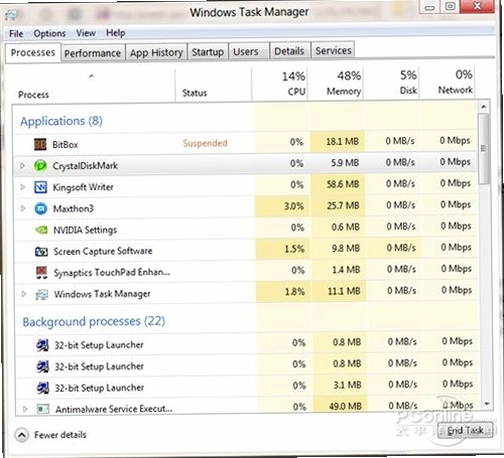
Task: Click the Windows Task Manager row icon
Action: (x=42, y=294)
